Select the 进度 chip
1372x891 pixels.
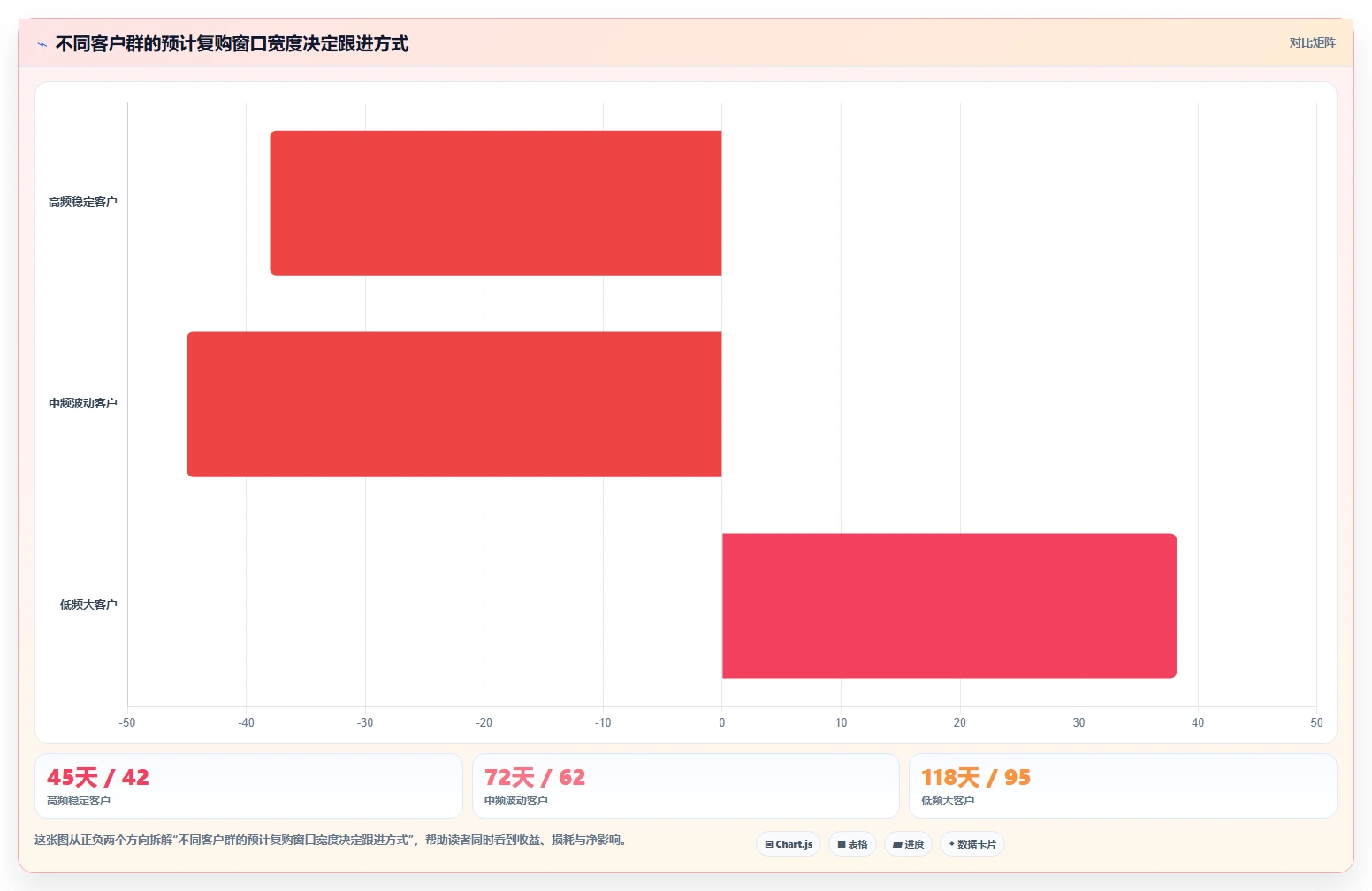908,844
